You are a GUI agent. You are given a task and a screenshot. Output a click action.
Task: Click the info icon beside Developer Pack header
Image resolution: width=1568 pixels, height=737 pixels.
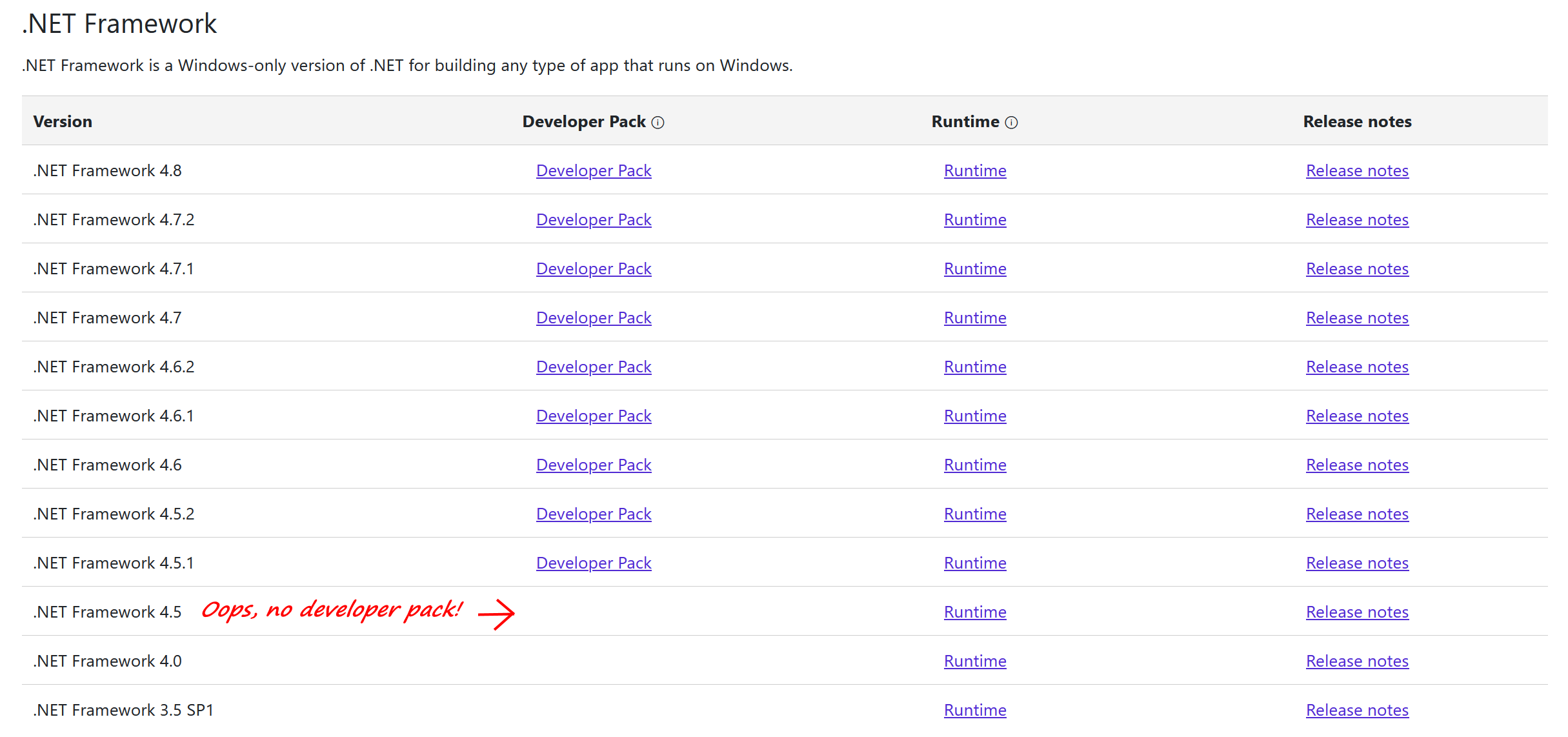658,122
